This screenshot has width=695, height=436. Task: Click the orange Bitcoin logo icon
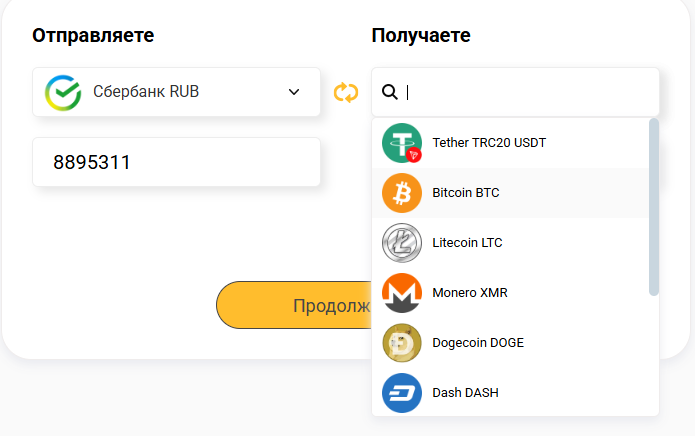[402, 193]
